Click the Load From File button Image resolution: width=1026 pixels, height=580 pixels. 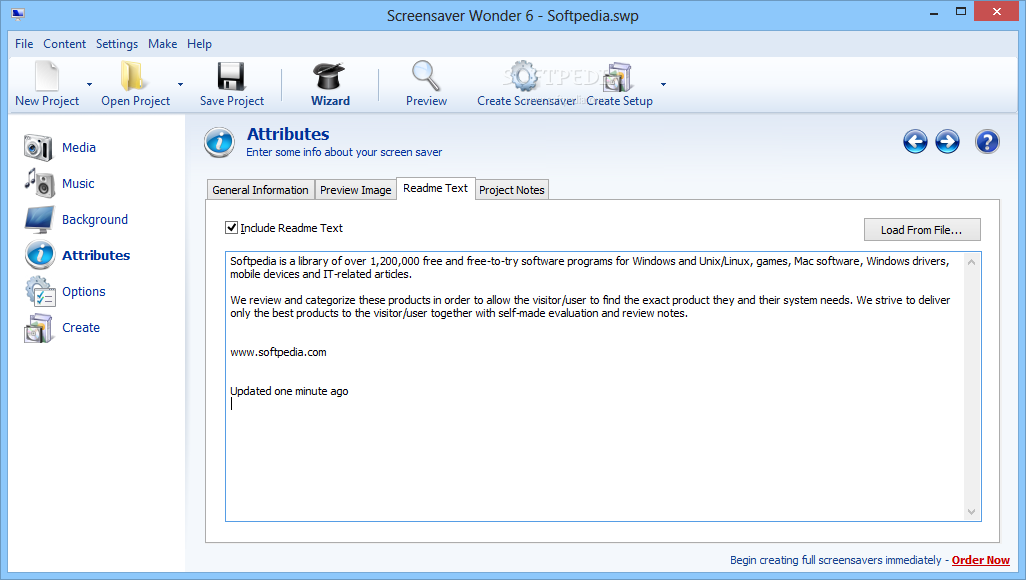click(x=921, y=230)
